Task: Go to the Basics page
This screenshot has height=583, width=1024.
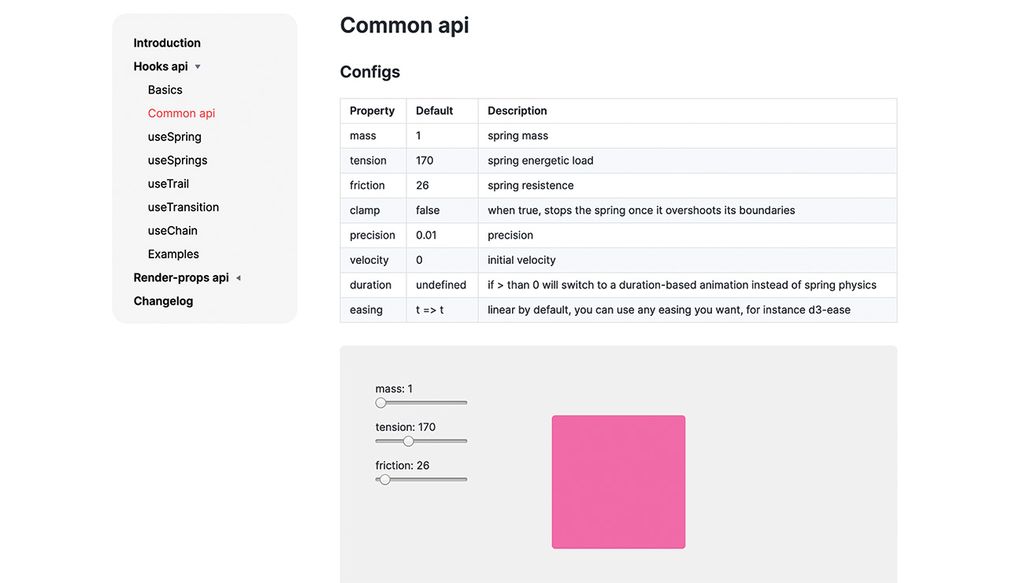Action: (164, 89)
